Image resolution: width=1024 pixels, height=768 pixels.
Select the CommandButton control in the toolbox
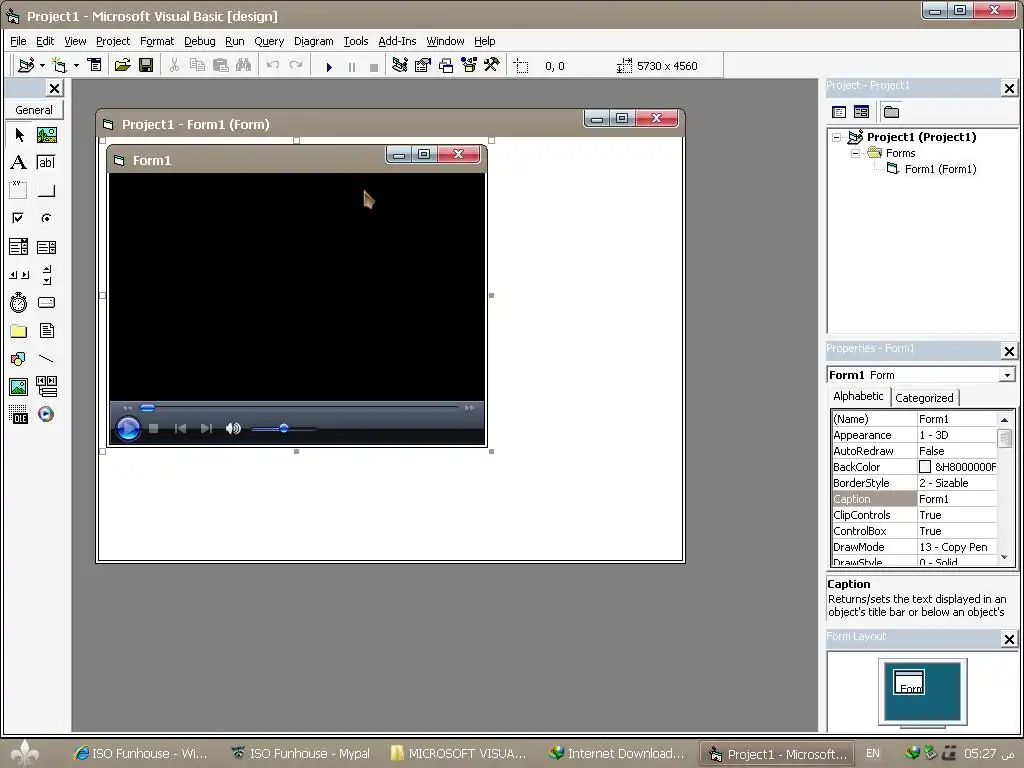tap(46, 190)
